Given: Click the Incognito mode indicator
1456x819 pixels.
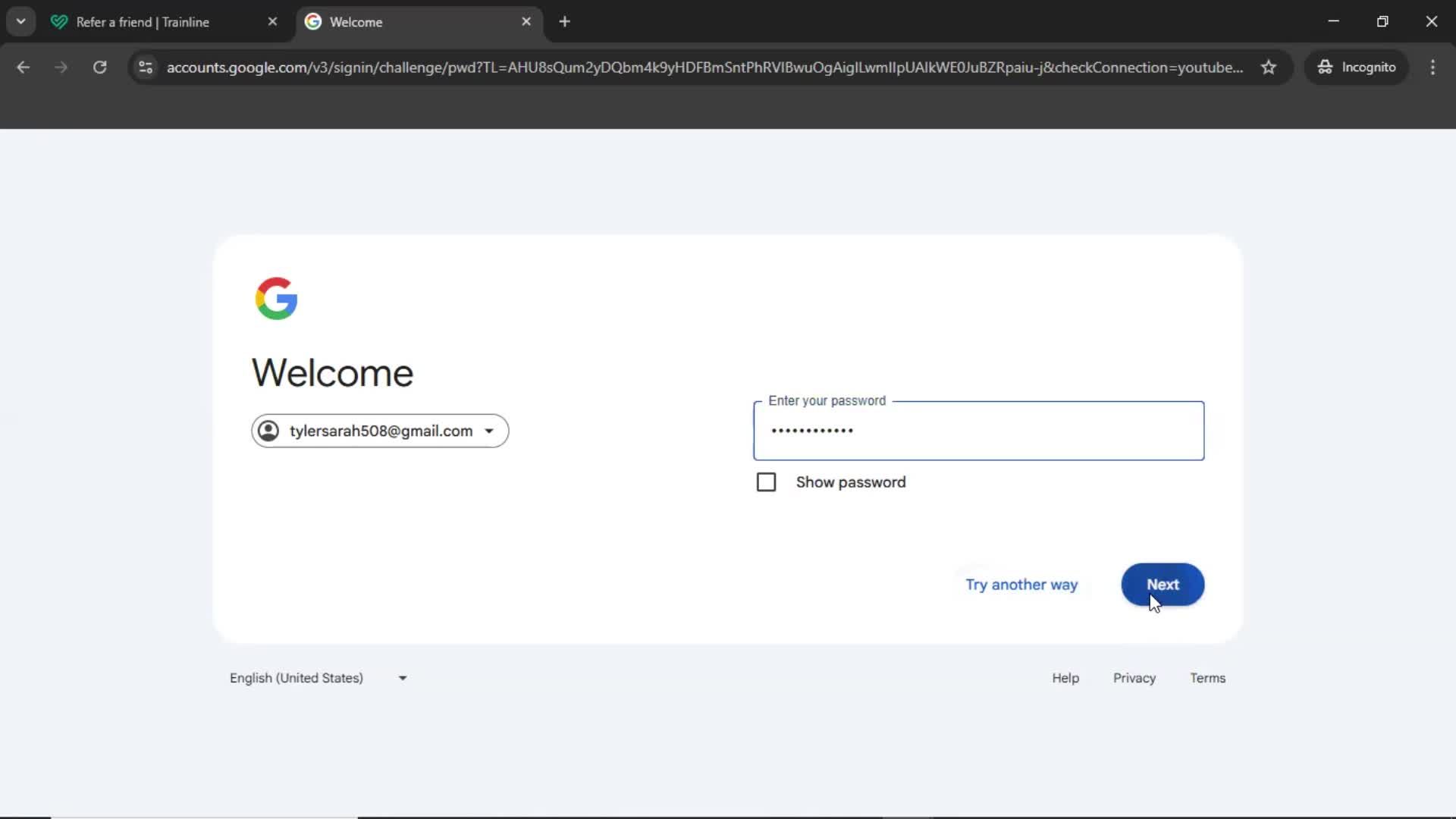Looking at the screenshot, I should click(1357, 67).
